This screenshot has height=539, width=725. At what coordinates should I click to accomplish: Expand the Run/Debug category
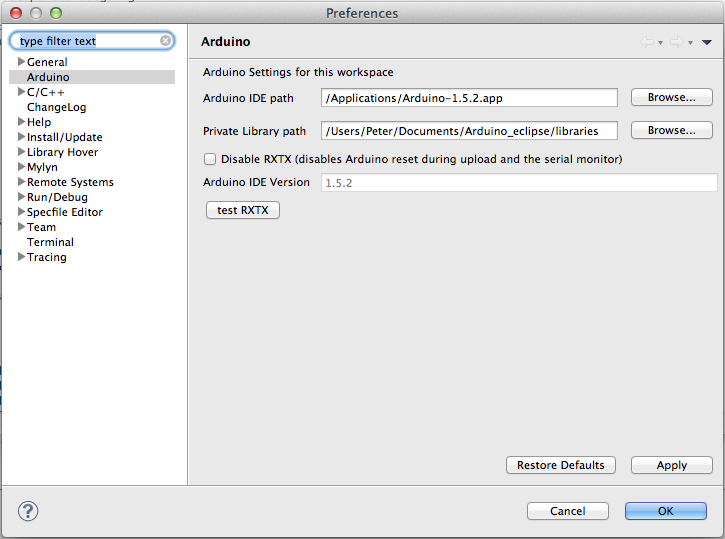[21, 197]
